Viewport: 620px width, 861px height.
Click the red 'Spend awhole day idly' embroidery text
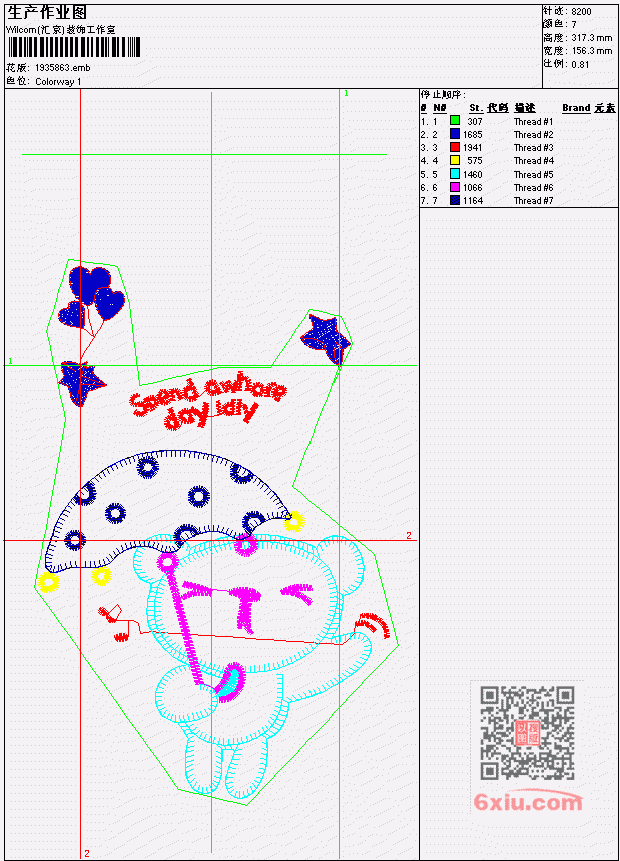point(208,403)
